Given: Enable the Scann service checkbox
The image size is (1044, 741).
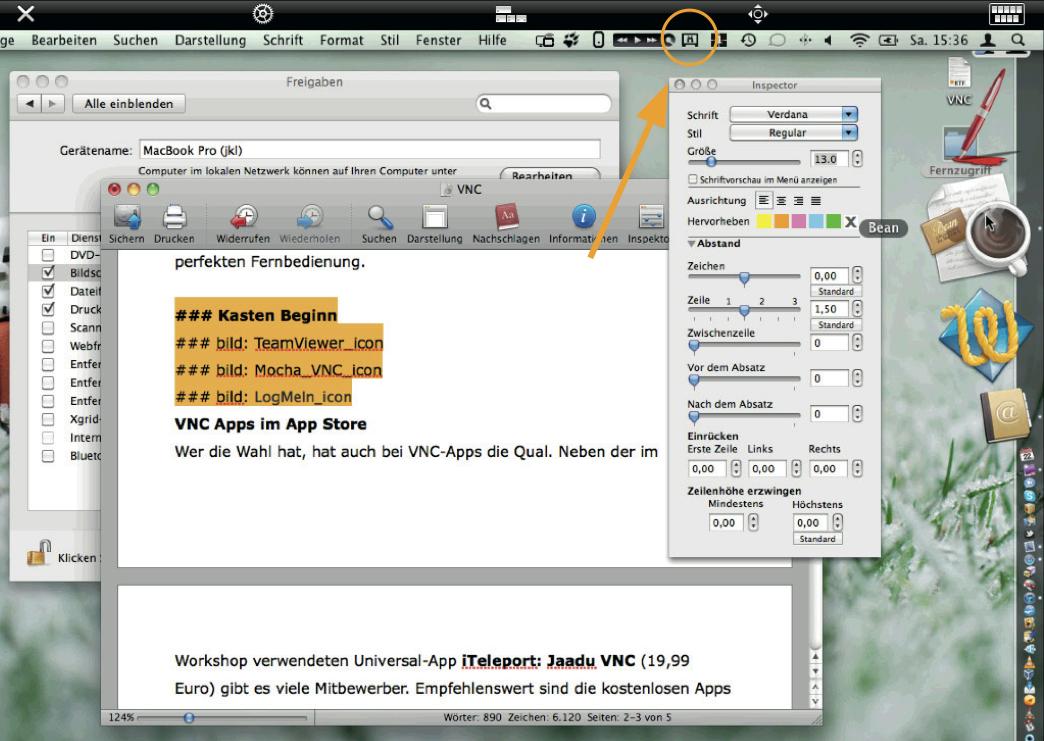Looking at the screenshot, I should [x=48, y=328].
